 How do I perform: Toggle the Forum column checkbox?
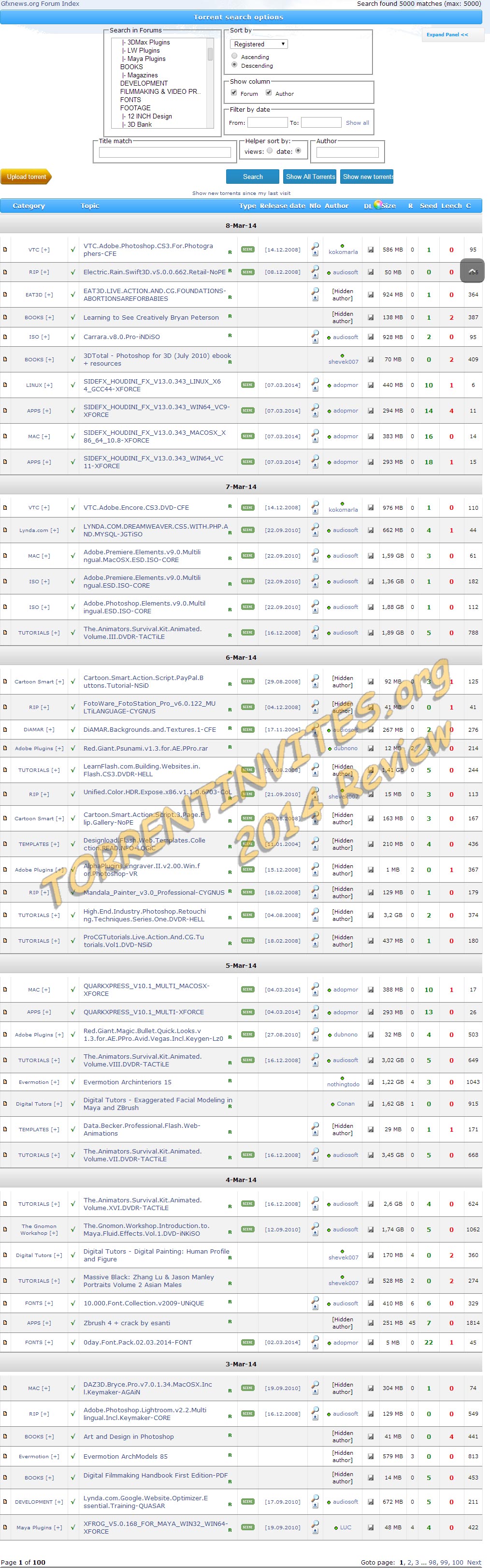[234, 92]
